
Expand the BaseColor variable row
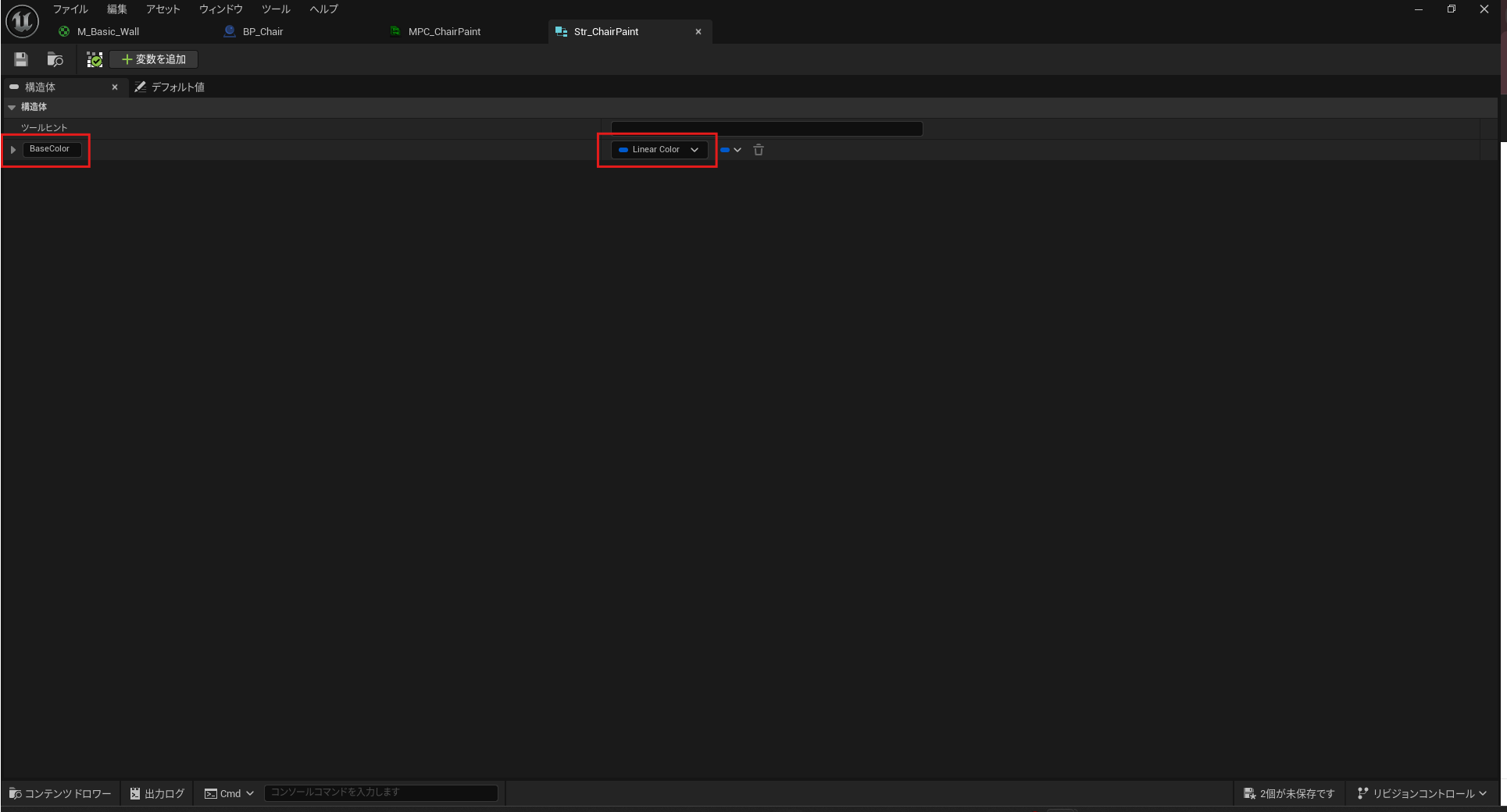point(13,149)
